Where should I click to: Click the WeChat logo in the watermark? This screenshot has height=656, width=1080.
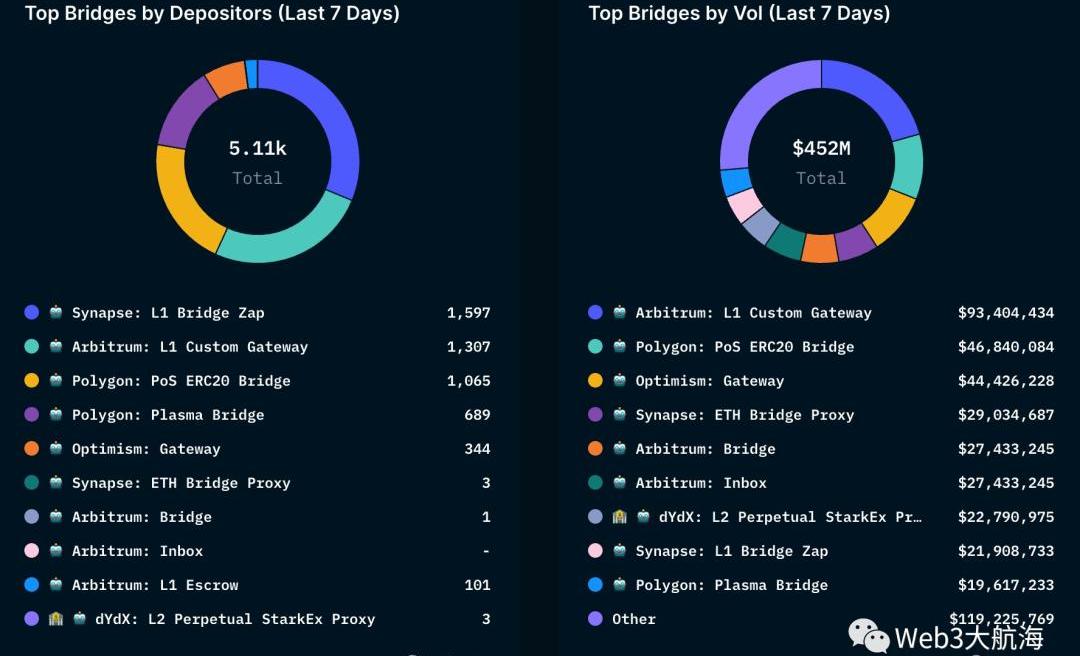tap(868, 635)
